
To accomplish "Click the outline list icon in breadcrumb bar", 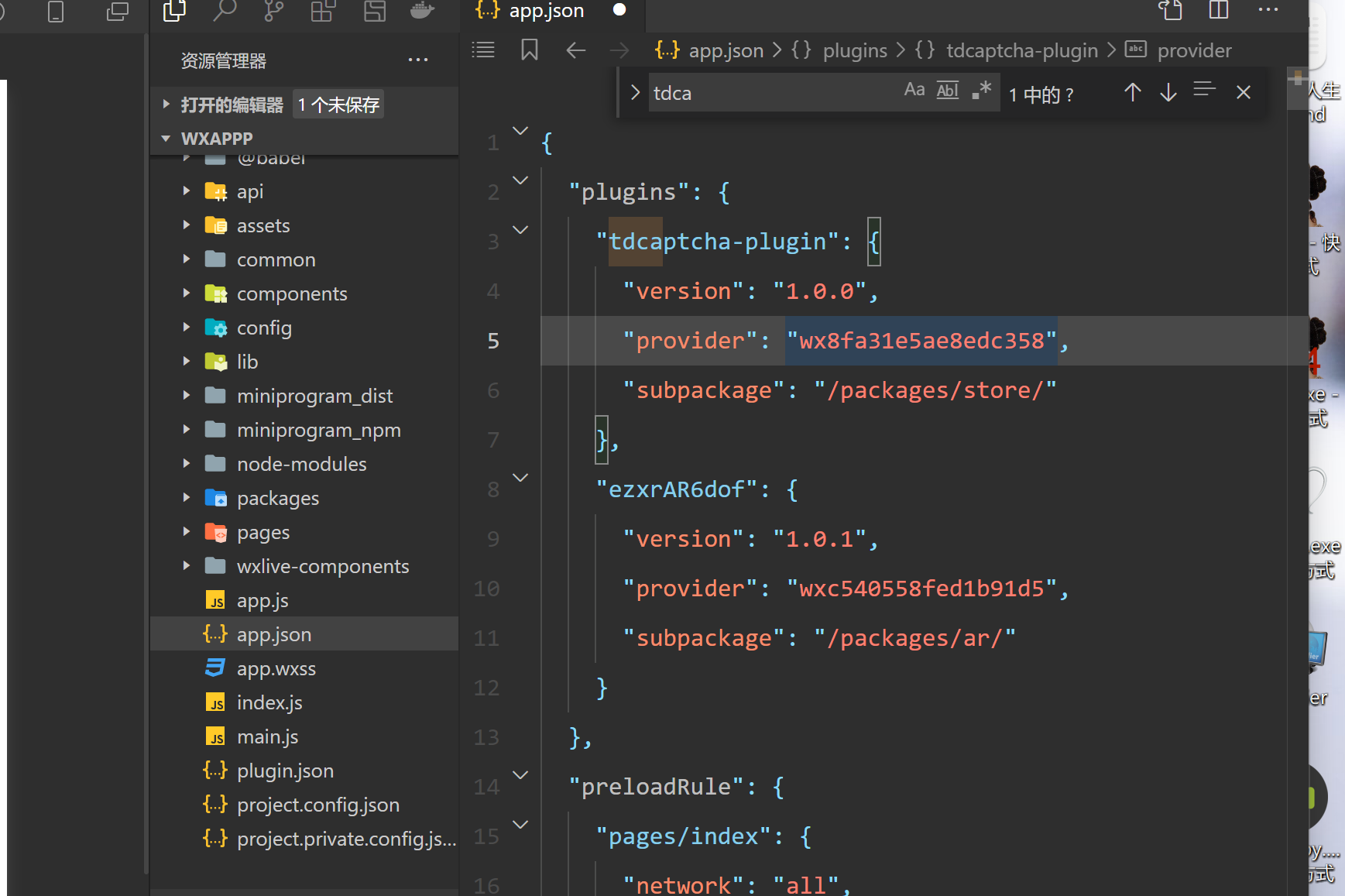I will tap(483, 50).
